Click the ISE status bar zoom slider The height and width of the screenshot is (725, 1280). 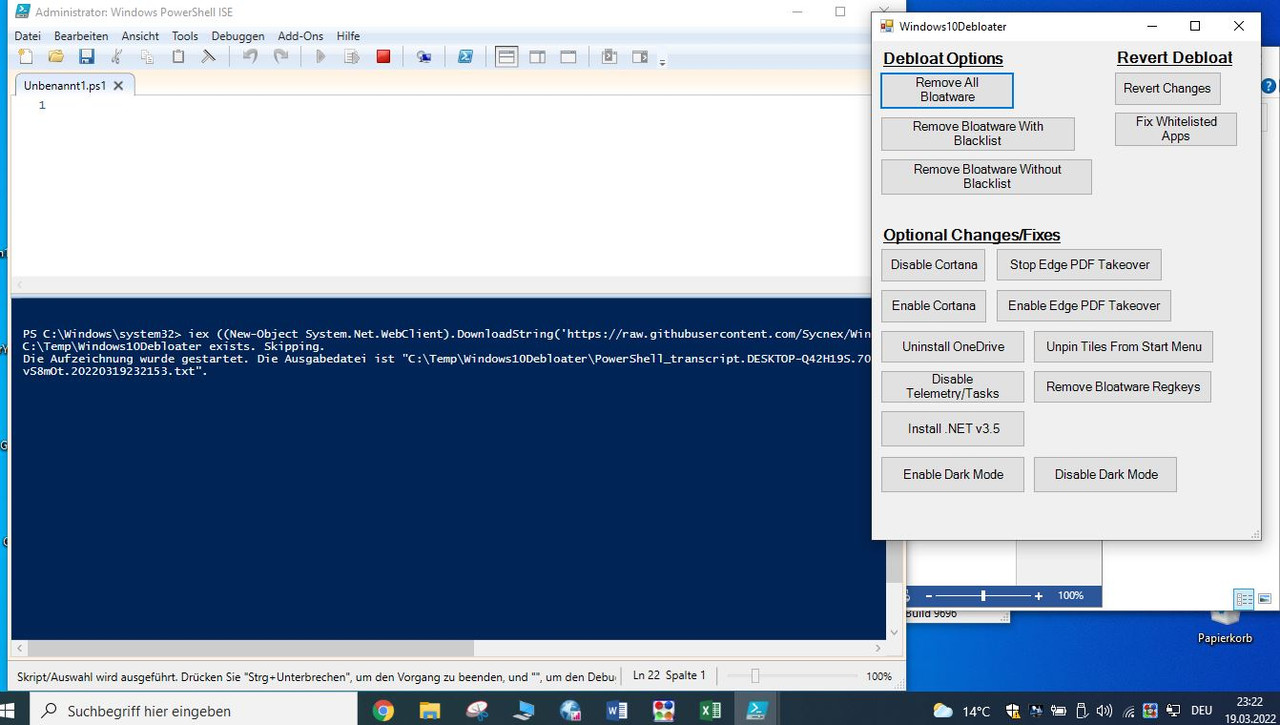[x=755, y=676]
